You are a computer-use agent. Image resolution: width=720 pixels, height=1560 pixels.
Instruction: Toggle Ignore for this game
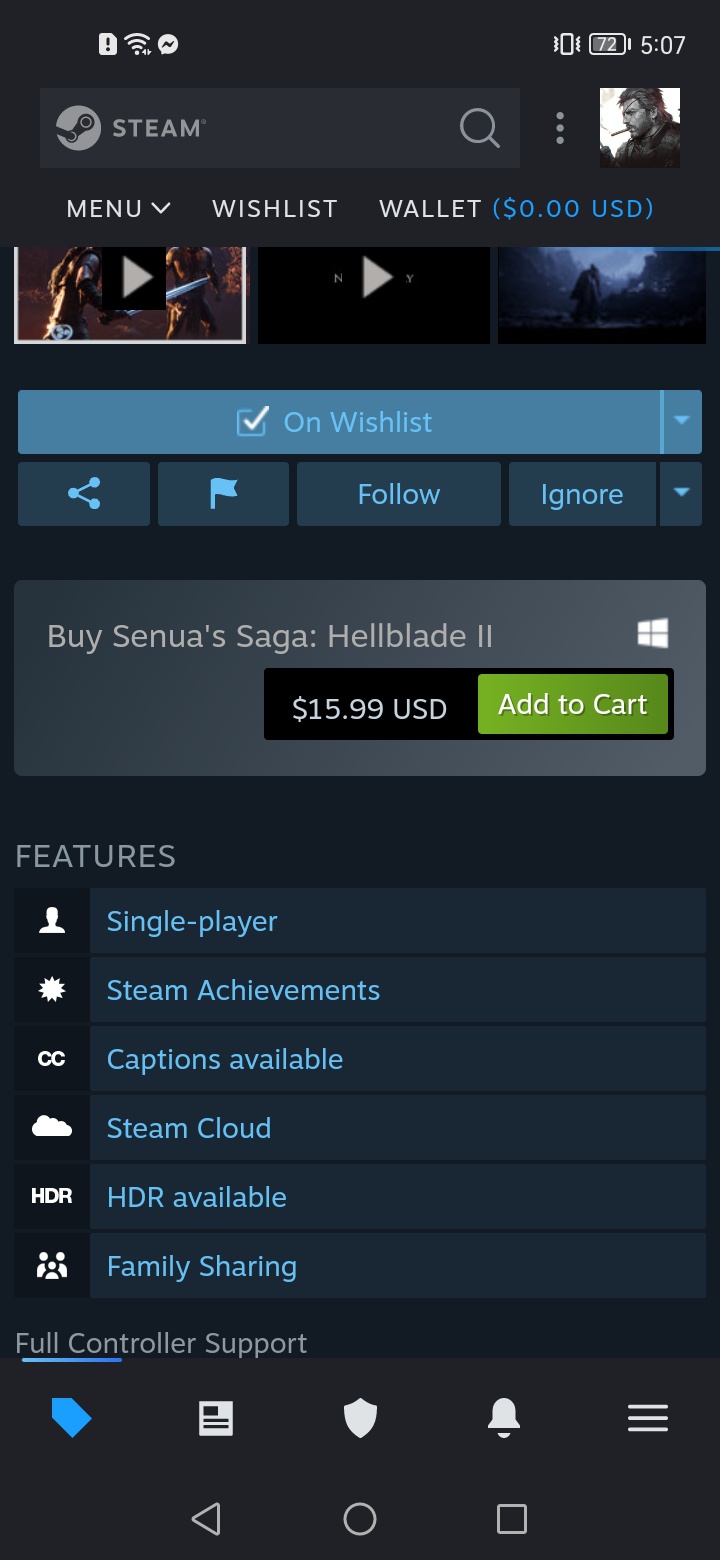(582, 494)
